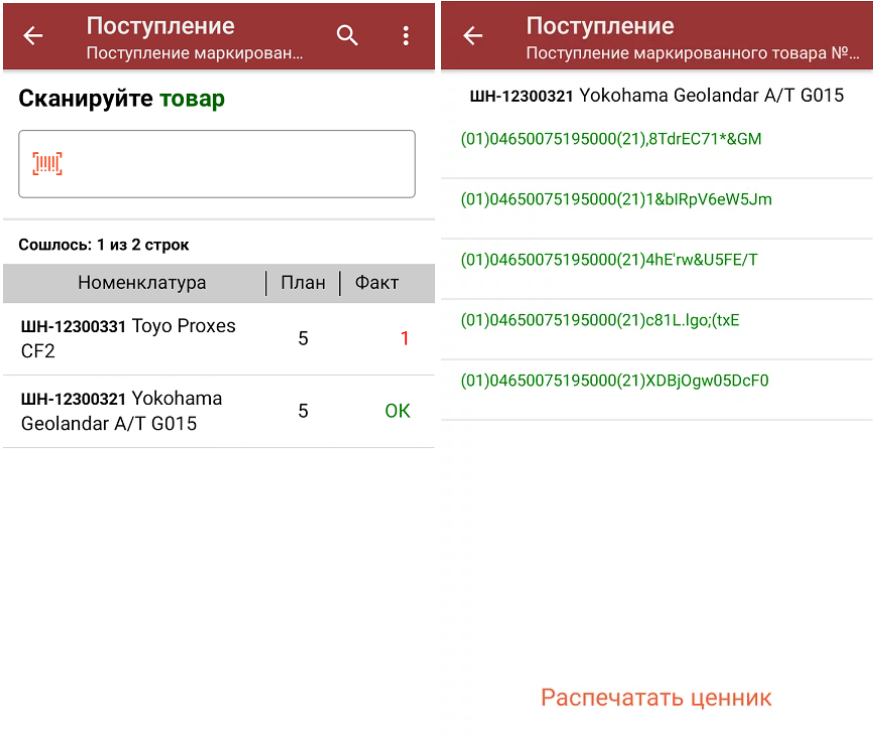Select the code ending in 1&bIRpV6eW5Jm
874x754 pixels.
(x=616, y=200)
